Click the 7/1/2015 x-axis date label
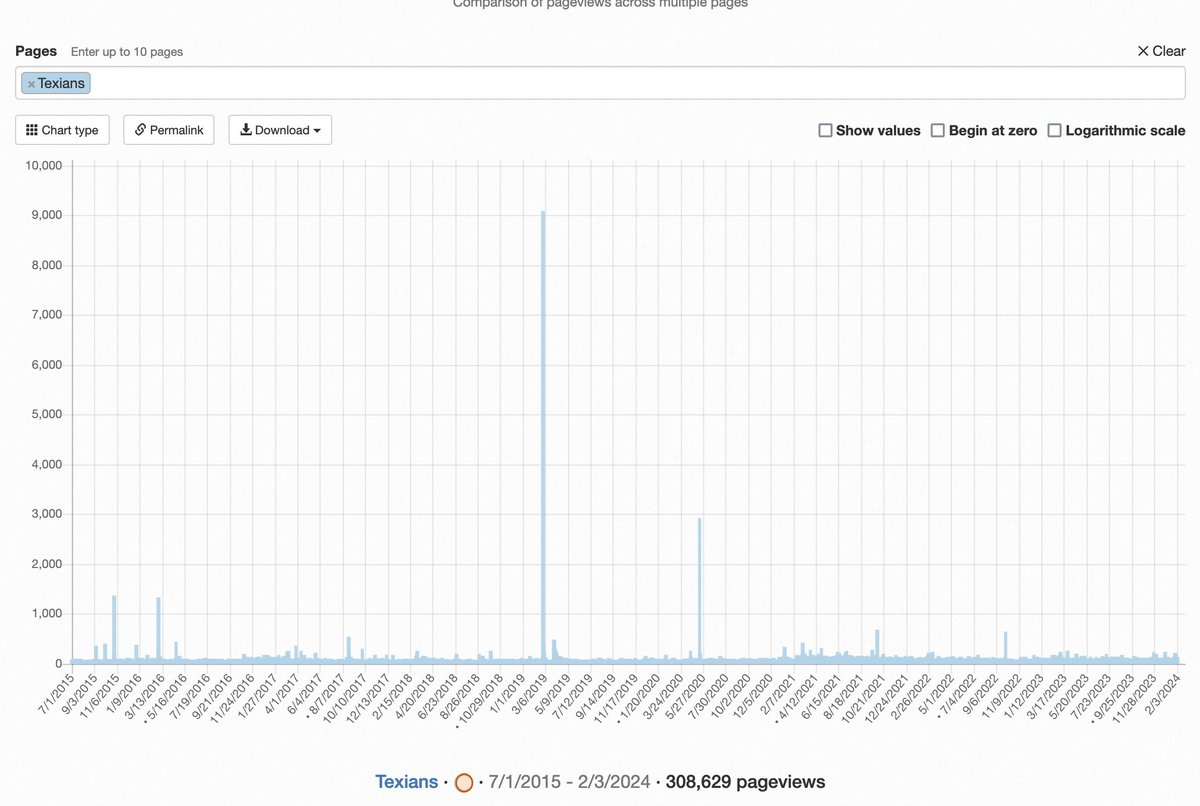This screenshot has height=806, width=1200. coord(54,696)
